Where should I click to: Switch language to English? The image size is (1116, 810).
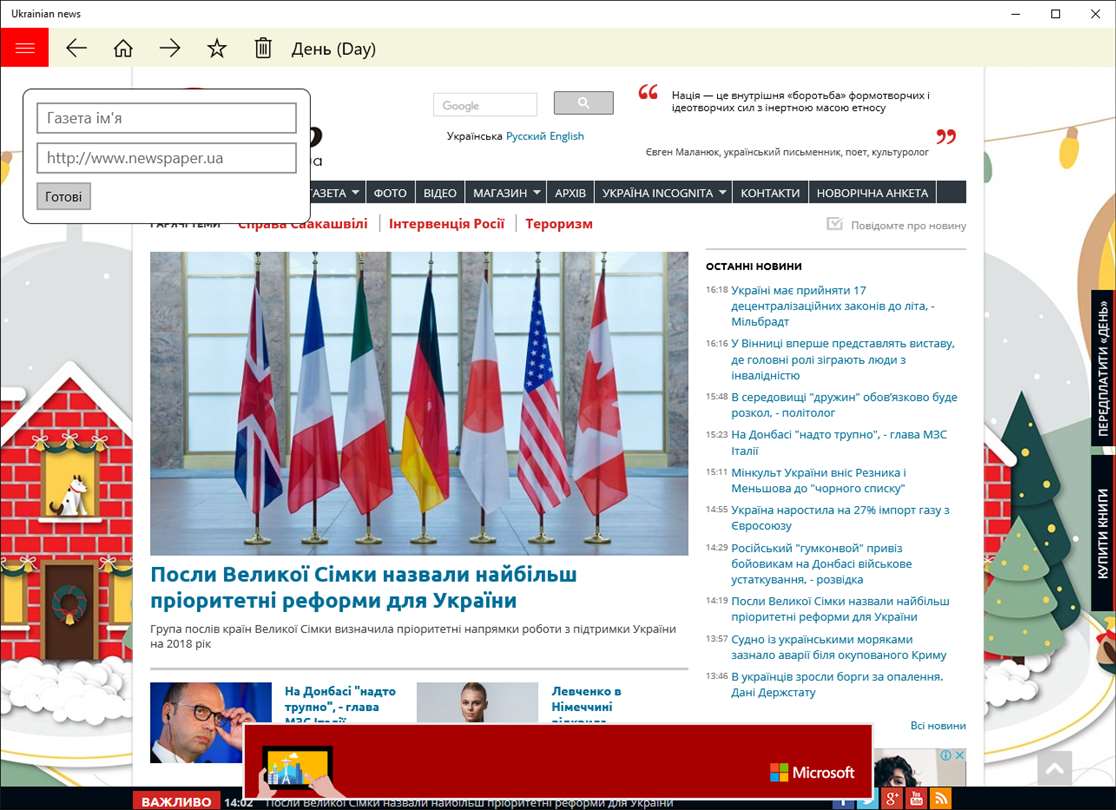coord(567,136)
